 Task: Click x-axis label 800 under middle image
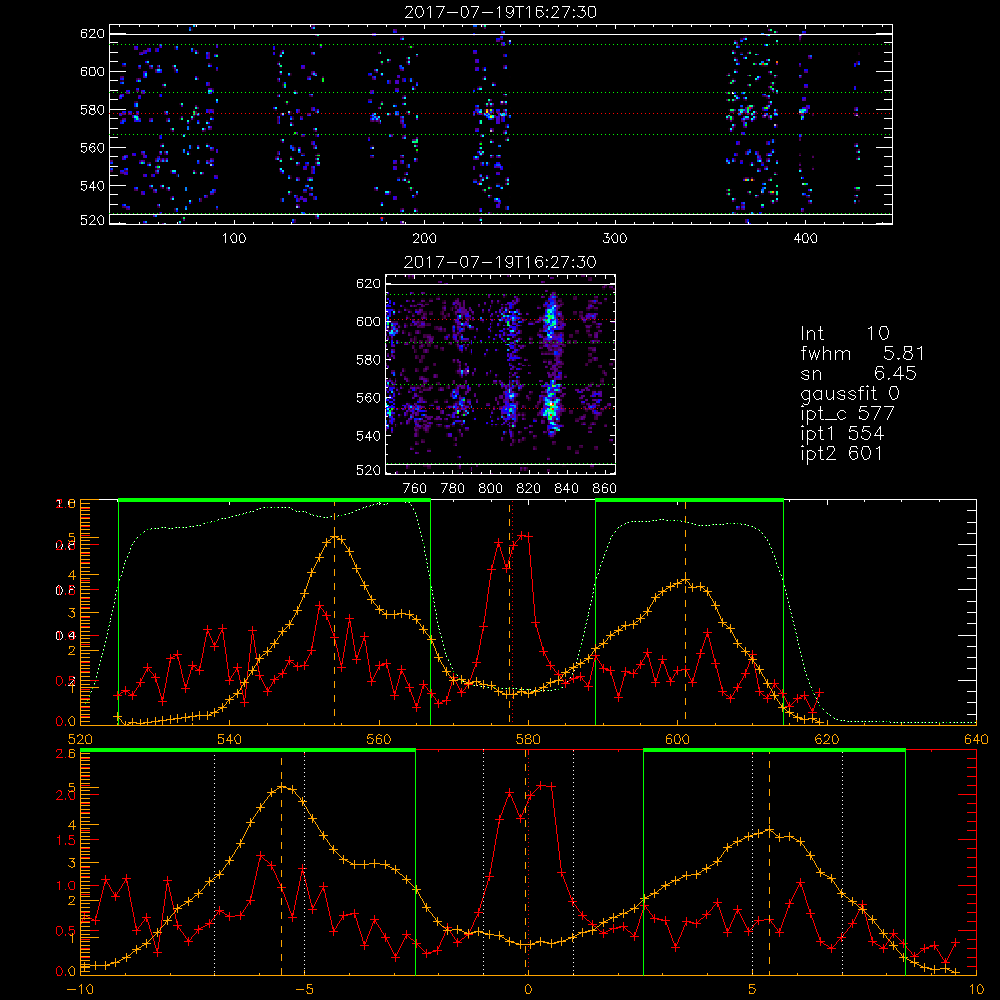[490, 489]
